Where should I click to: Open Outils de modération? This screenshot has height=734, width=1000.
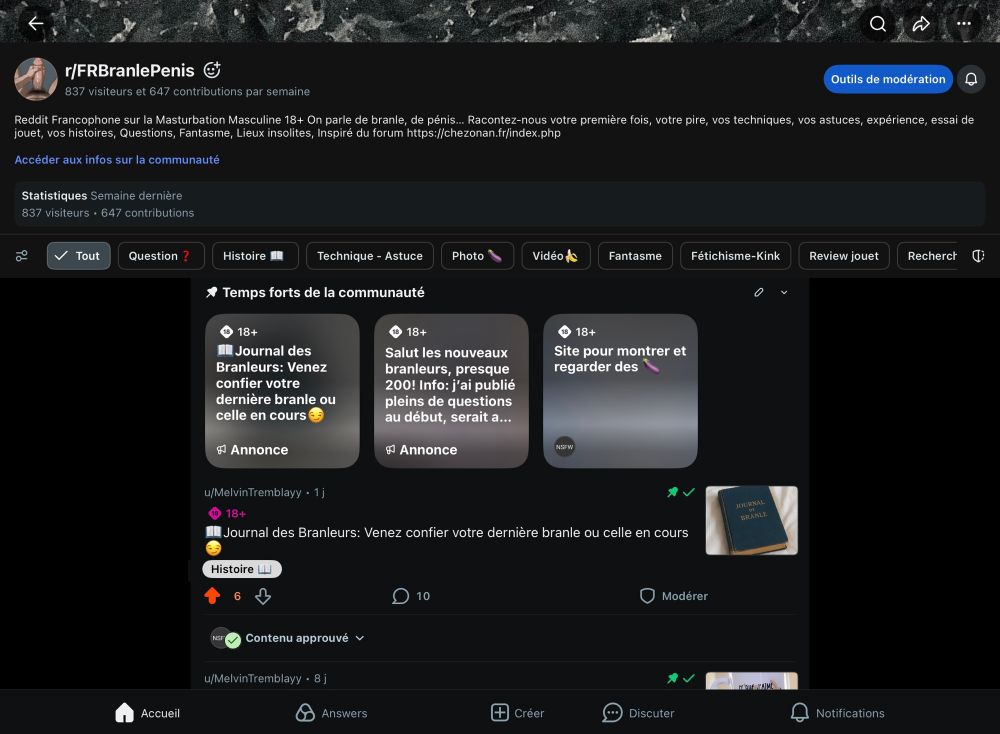(x=888, y=79)
